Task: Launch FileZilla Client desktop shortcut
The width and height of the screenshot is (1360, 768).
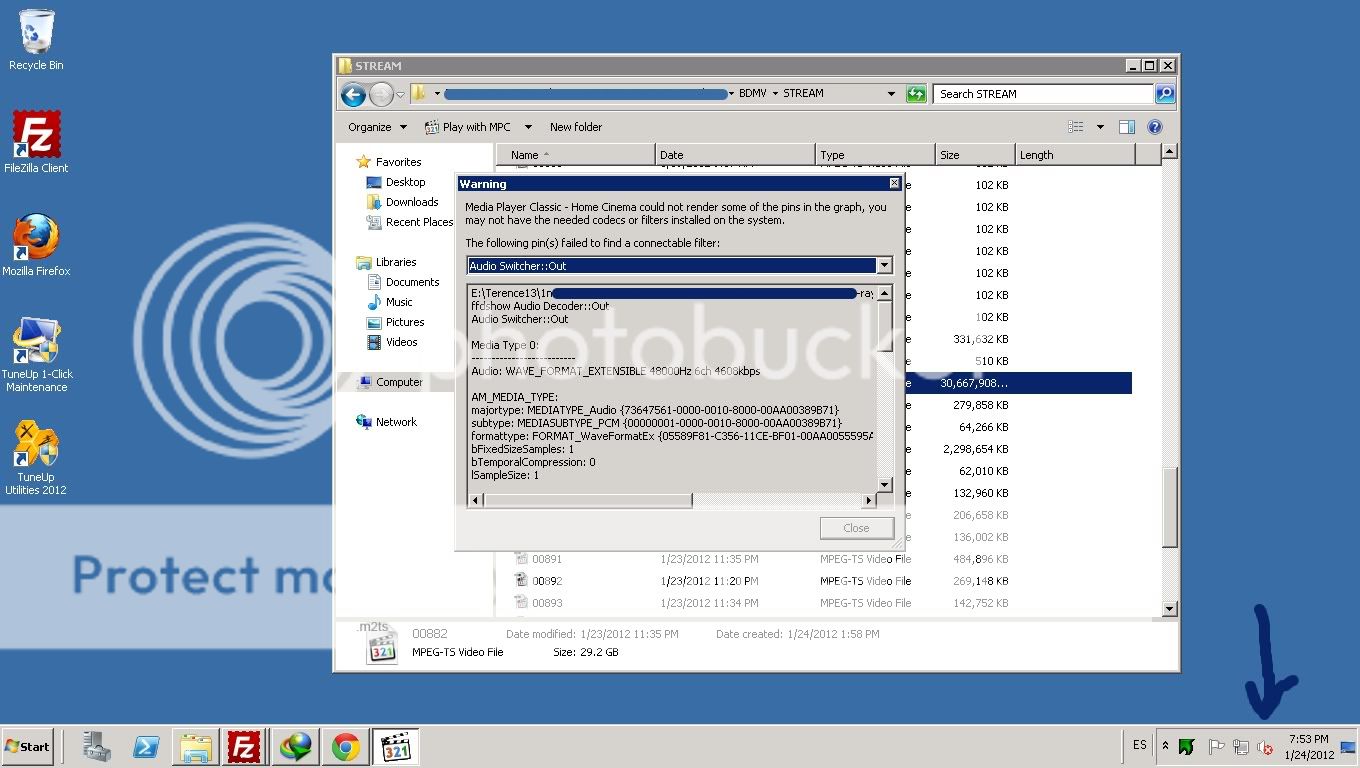Action: point(36,142)
